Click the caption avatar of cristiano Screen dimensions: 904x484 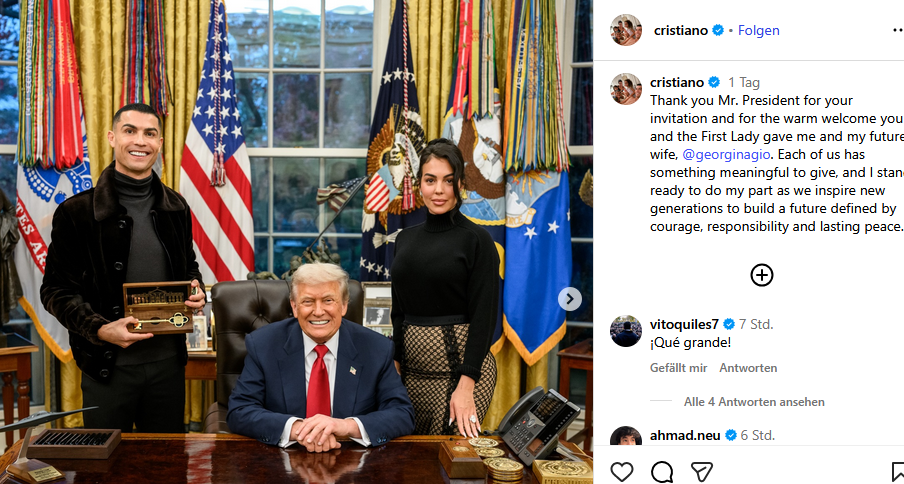(626, 89)
